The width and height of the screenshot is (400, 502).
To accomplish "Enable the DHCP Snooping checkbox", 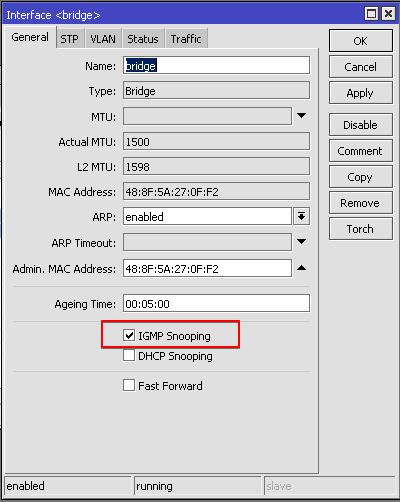I will (129, 355).
